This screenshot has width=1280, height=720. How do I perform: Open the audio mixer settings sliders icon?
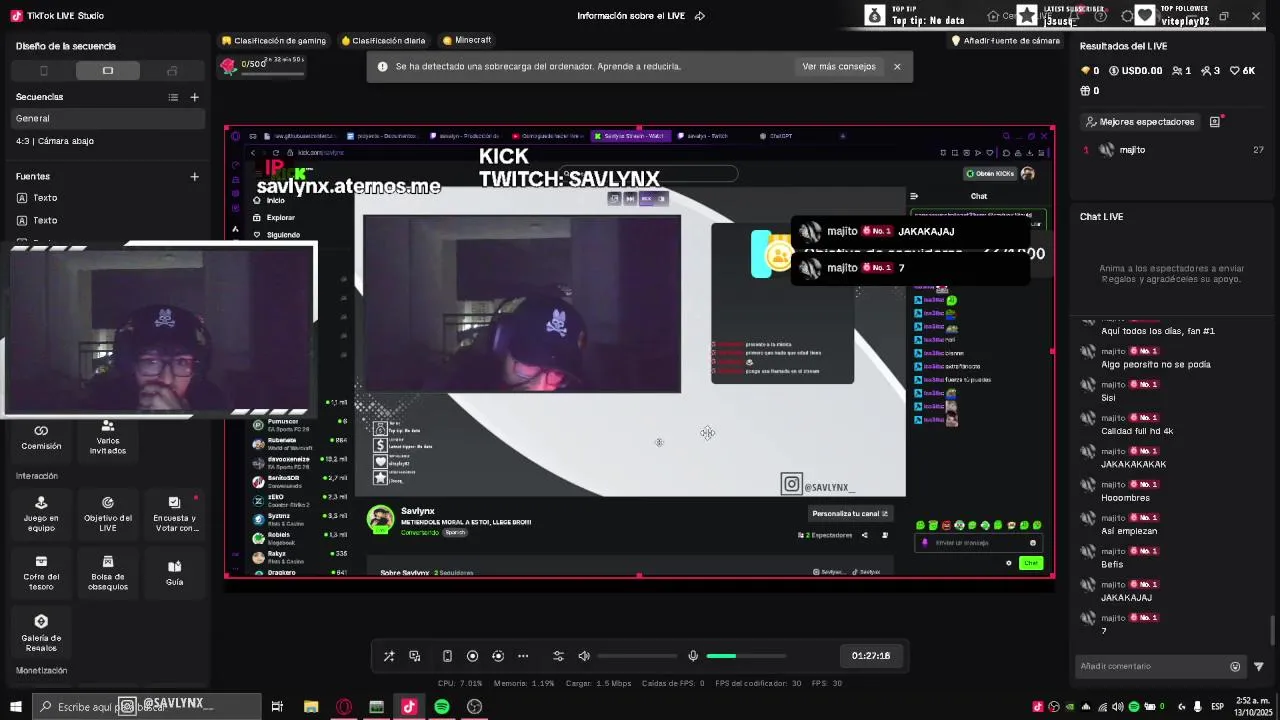558,656
